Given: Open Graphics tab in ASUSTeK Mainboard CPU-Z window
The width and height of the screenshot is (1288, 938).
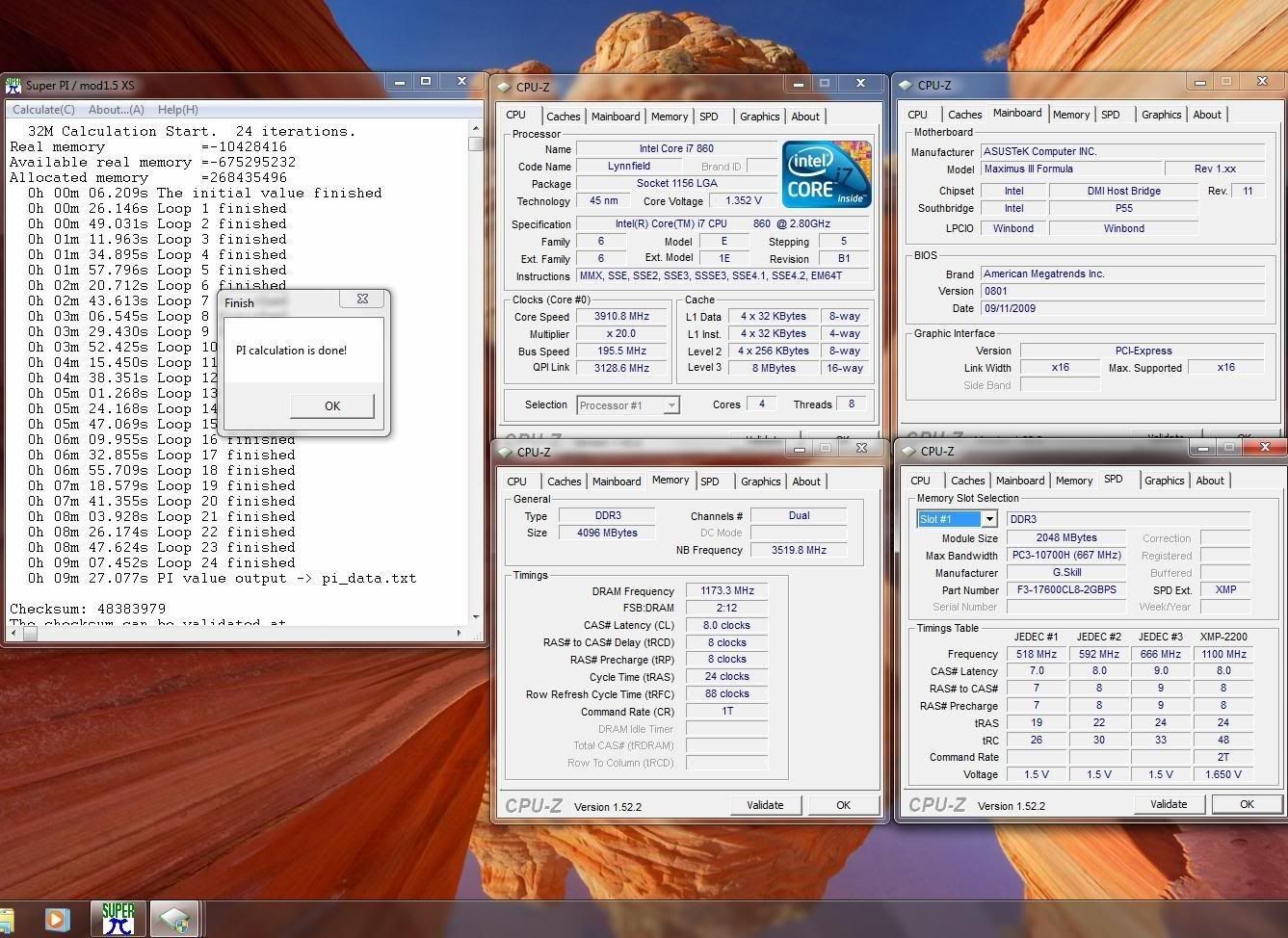Looking at the screenshot, I should [1161, 115].
